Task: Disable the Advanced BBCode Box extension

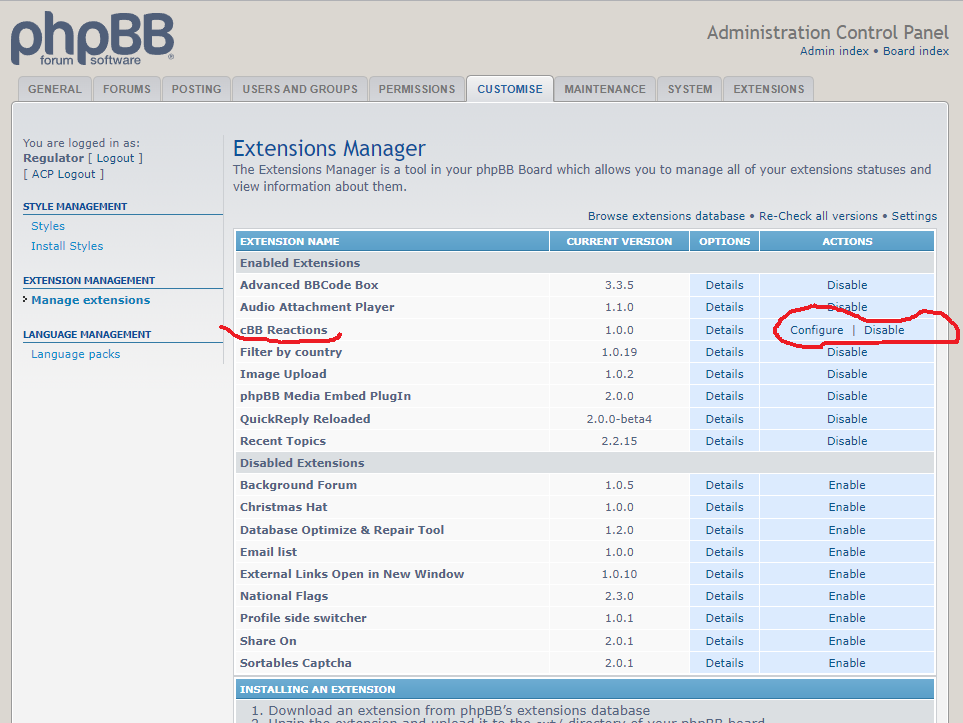Action: pos(847,285)
